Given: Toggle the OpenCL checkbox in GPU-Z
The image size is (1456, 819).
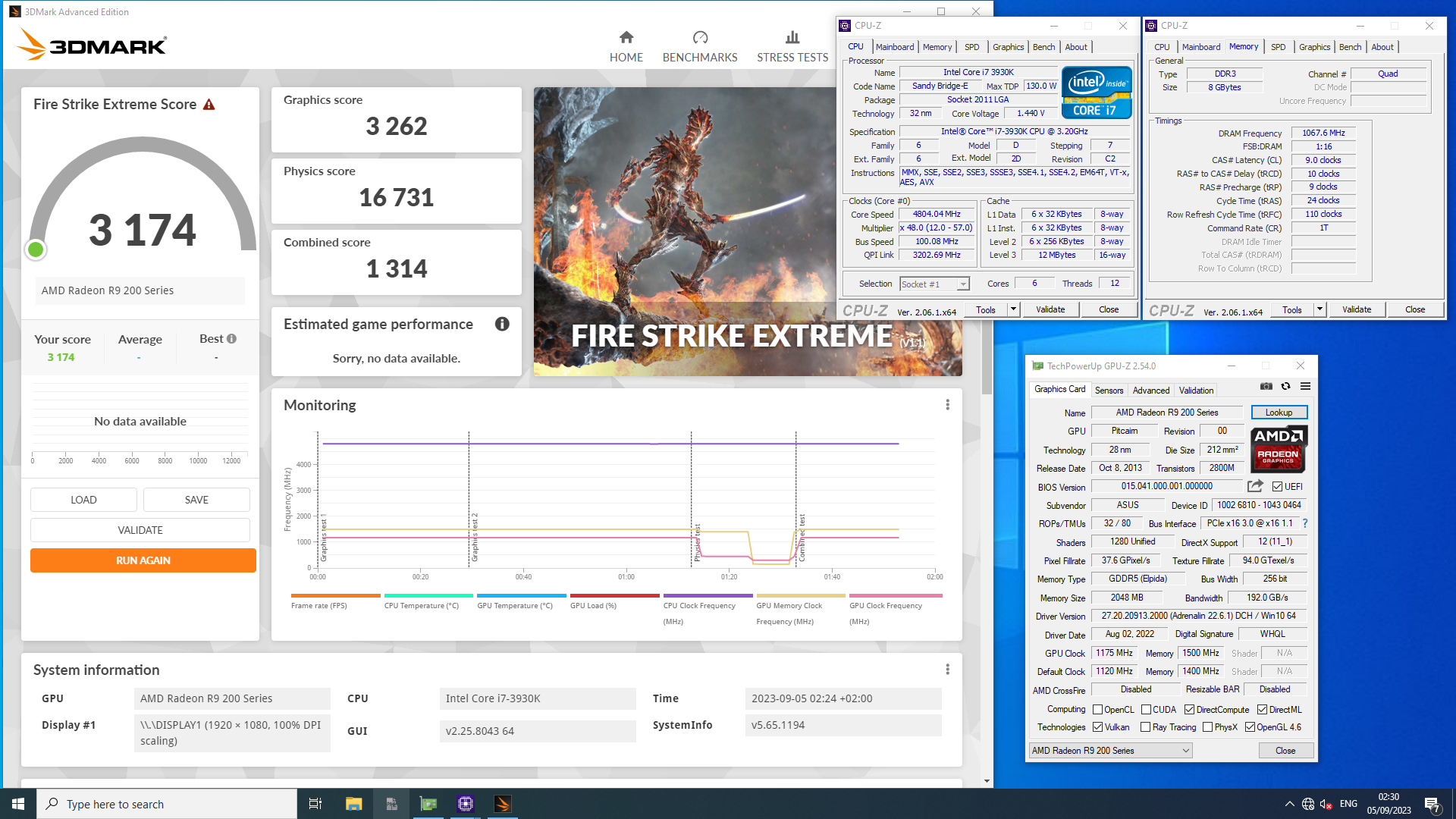Looking at the screenshot, I should point(1097,710).
